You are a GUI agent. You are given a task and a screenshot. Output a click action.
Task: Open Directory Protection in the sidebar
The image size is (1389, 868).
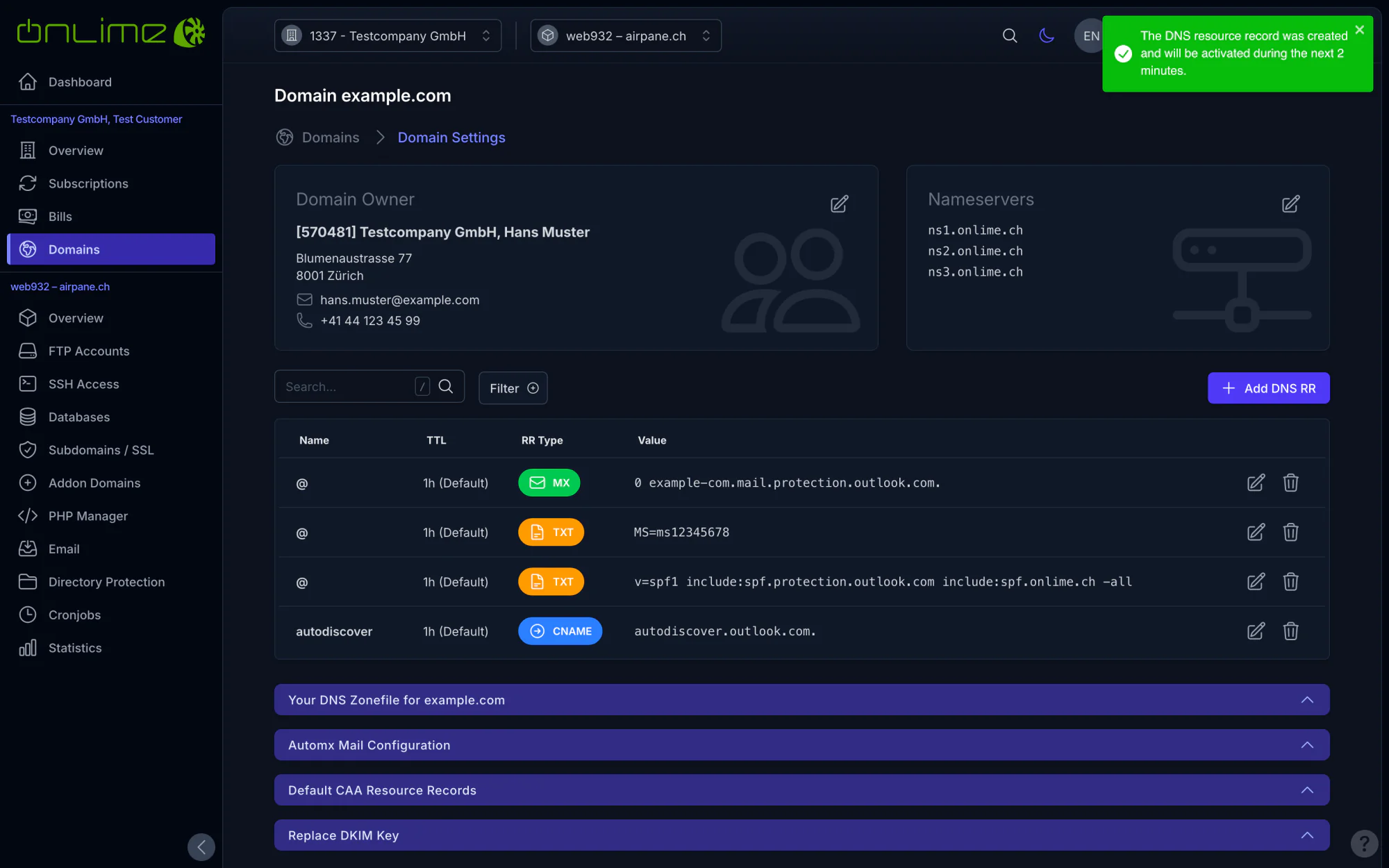click(x=111, y=582)
